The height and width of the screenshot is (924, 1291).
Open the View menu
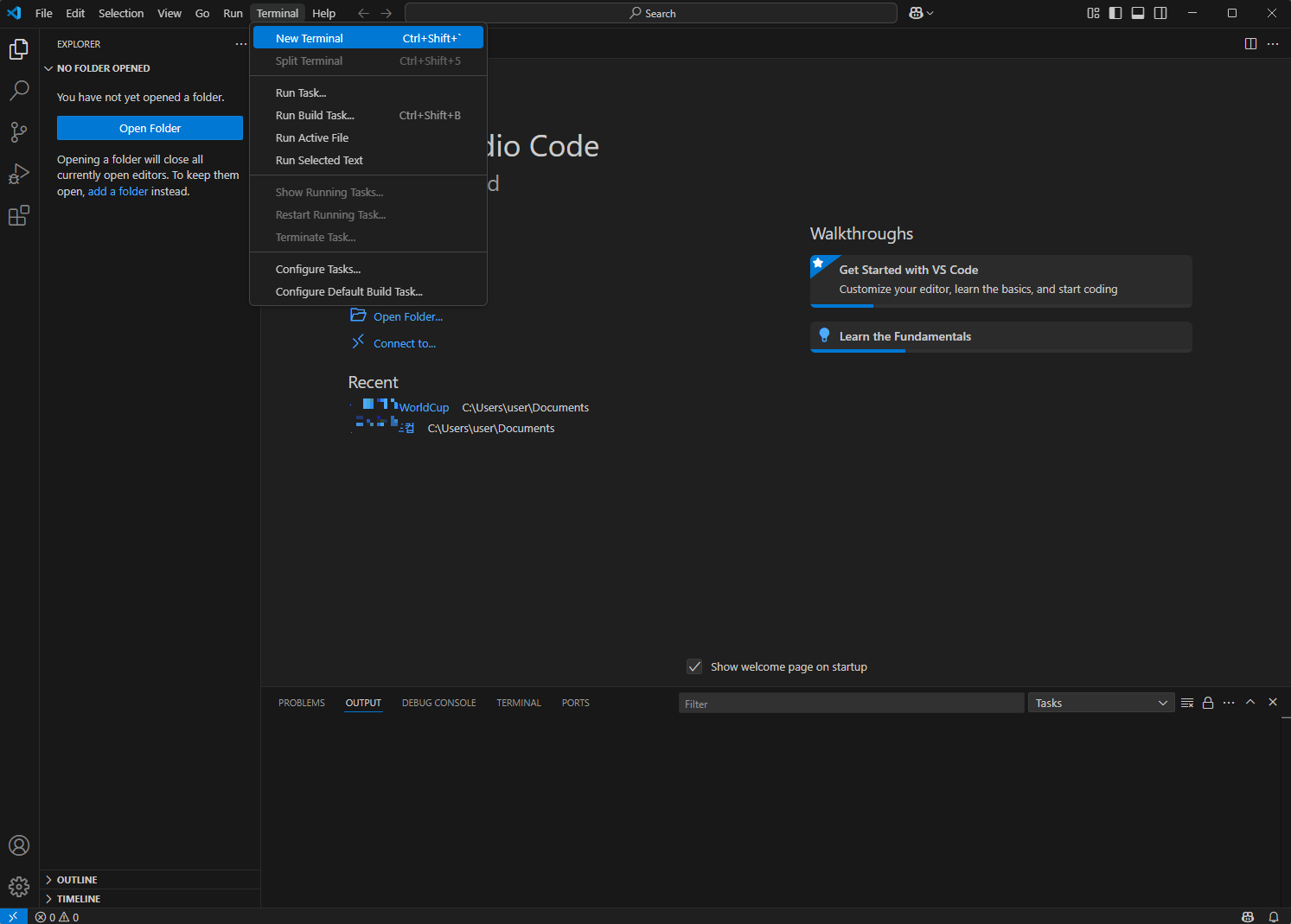169,13
